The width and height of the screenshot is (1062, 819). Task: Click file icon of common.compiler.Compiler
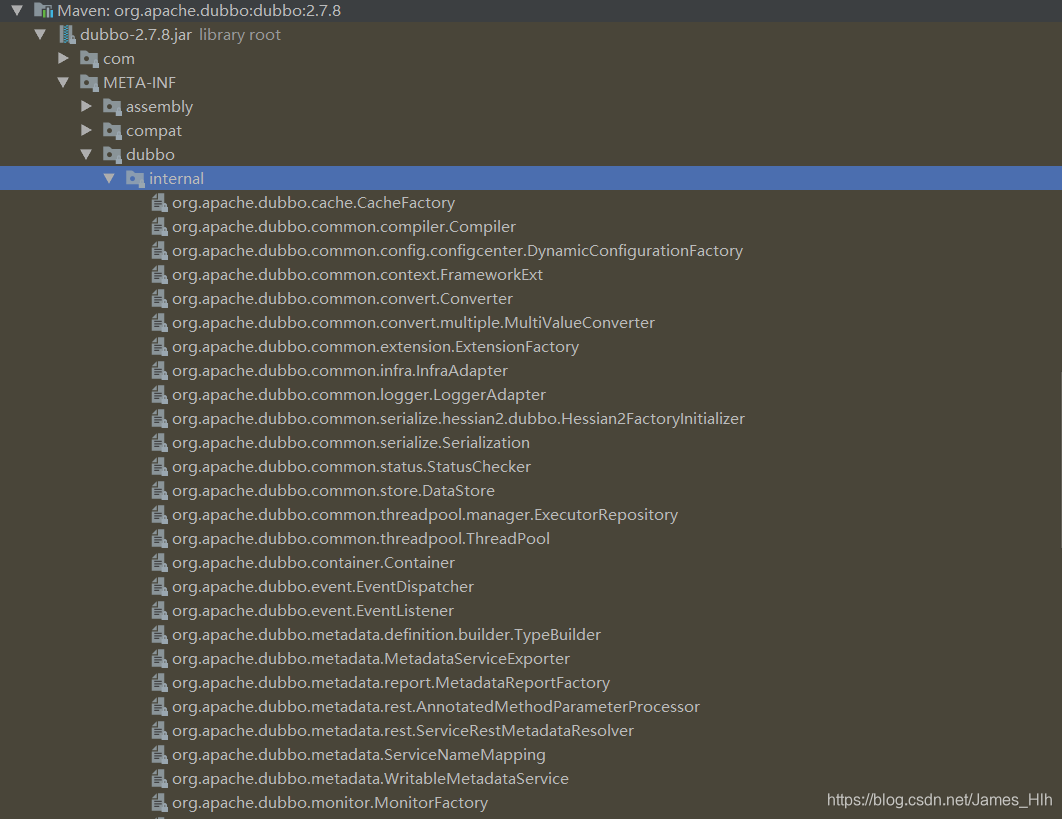[159, 226]
